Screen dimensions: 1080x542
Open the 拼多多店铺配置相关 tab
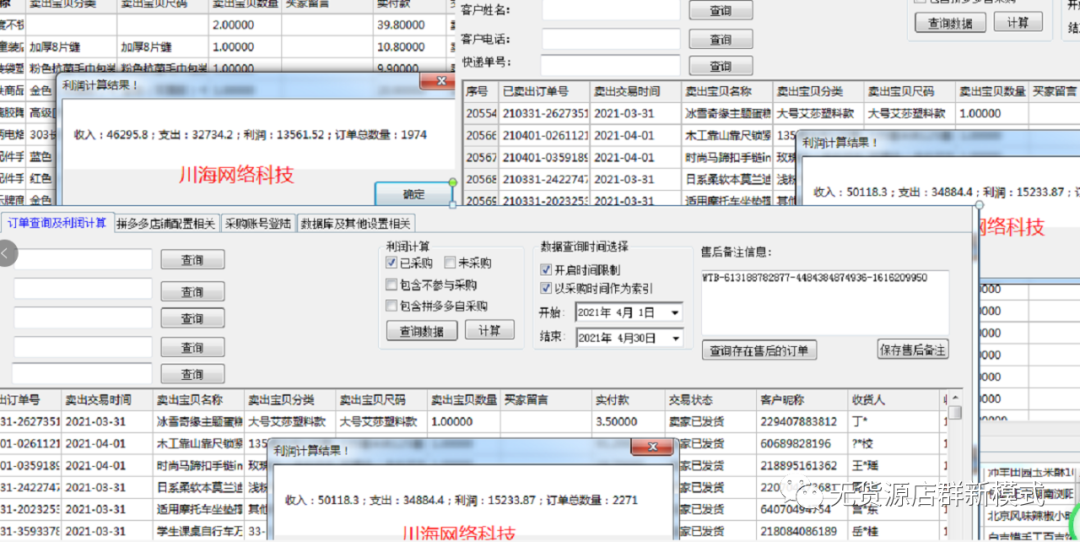click(x=166, y=223)
